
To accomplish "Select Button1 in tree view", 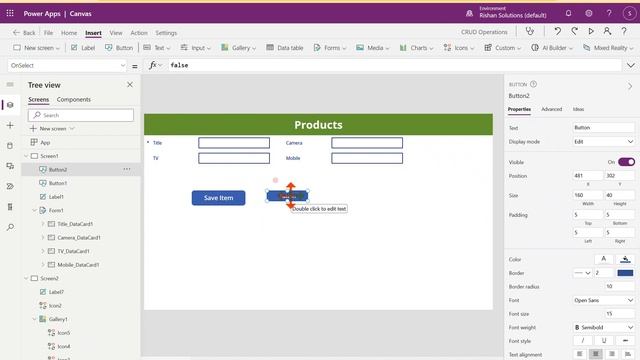I will pos(58,183).
